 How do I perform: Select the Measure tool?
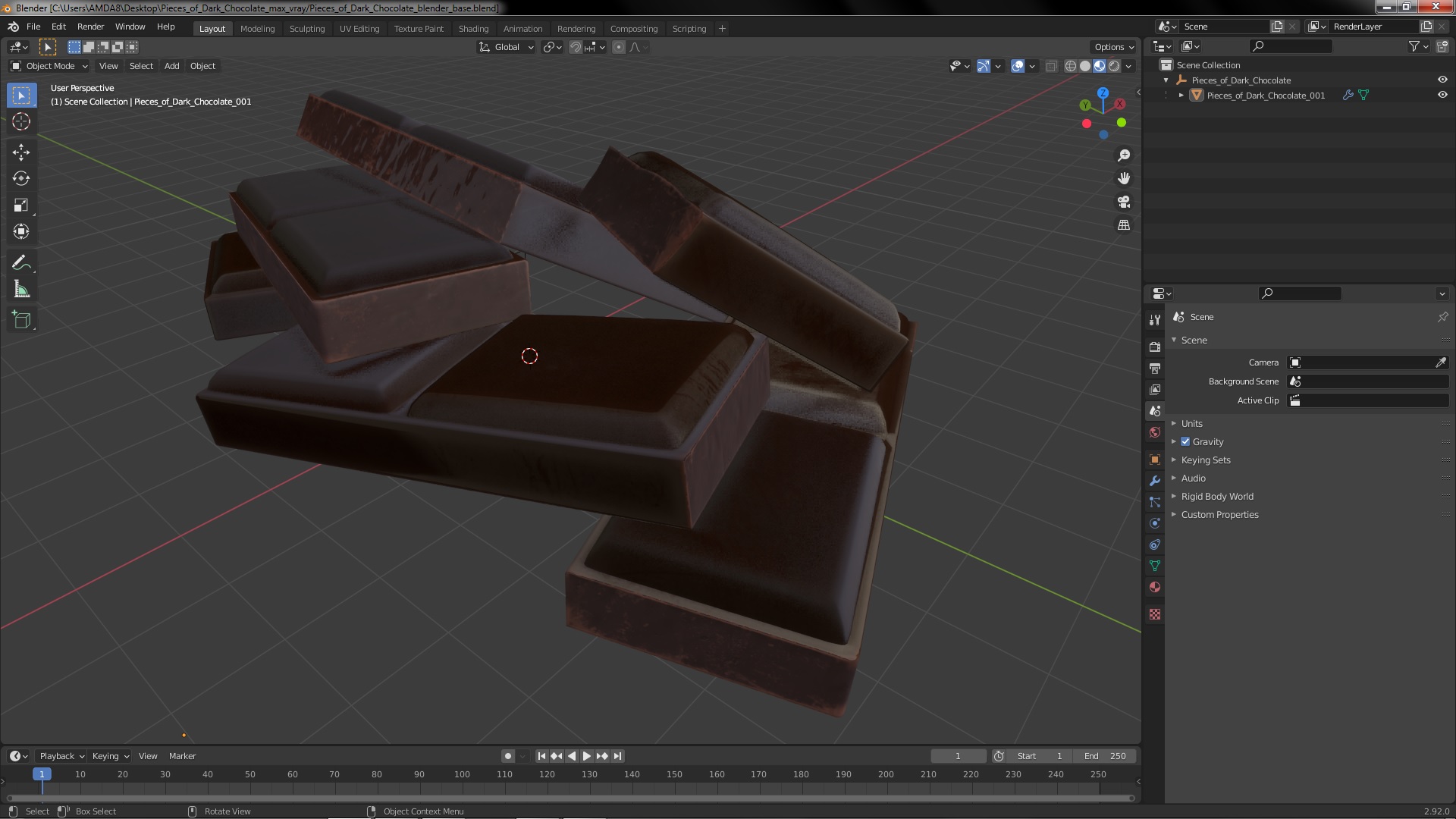(21, 290)
